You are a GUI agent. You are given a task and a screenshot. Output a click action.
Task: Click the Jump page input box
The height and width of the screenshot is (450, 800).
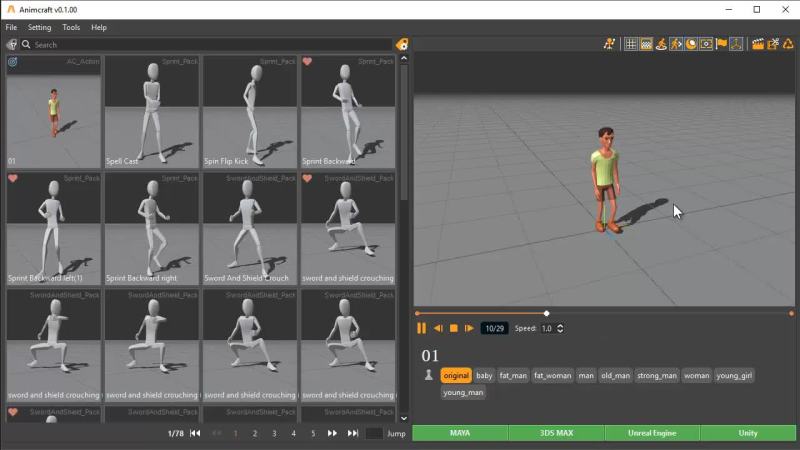tap(374, 433)
